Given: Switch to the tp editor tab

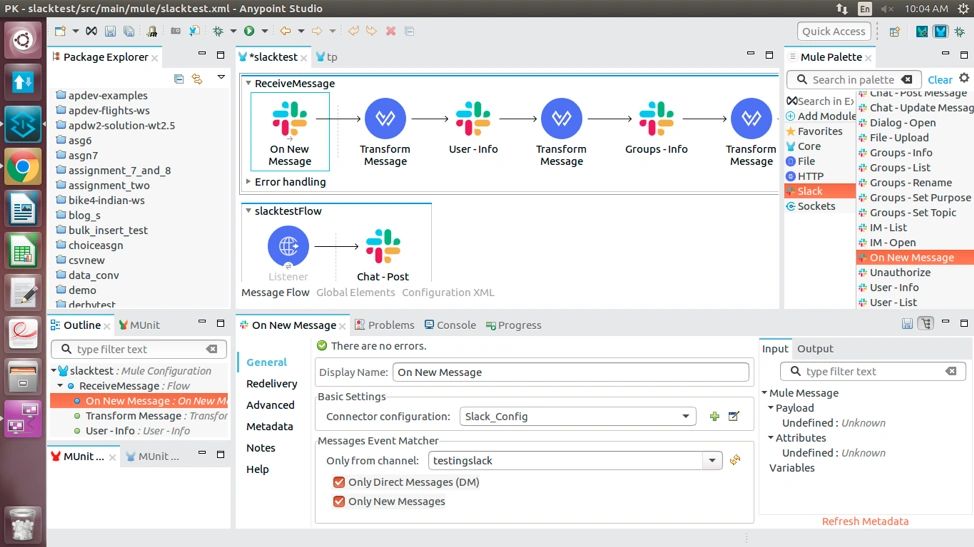Looking at the screenshot, I should [x=327, y=57].
